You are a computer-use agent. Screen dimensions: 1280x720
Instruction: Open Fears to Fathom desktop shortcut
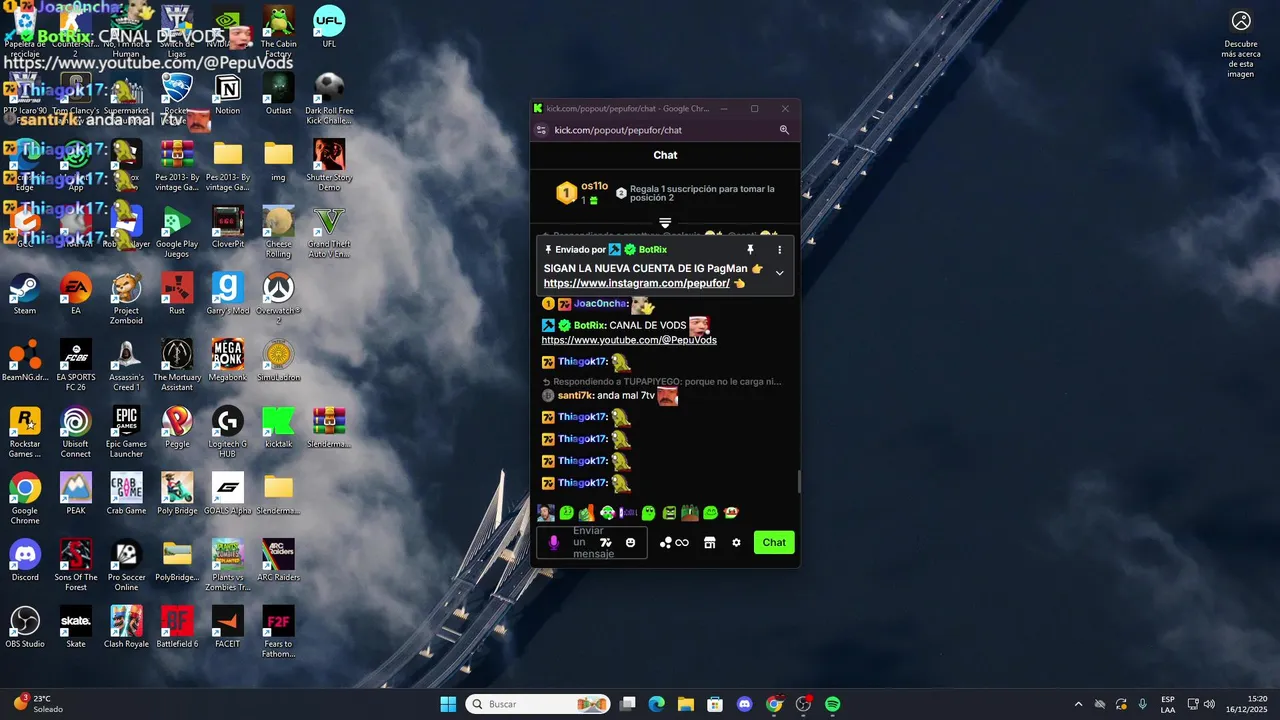pos(278,632)
